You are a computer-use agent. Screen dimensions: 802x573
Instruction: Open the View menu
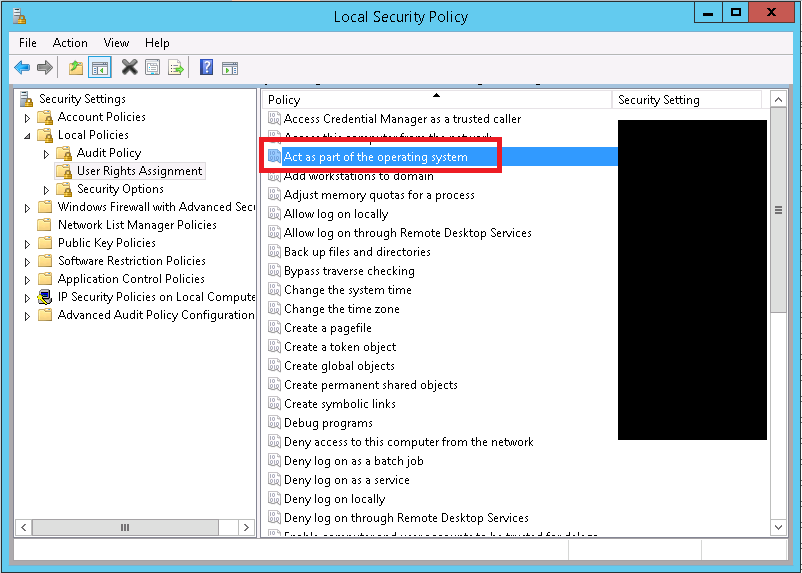(116, 43)
